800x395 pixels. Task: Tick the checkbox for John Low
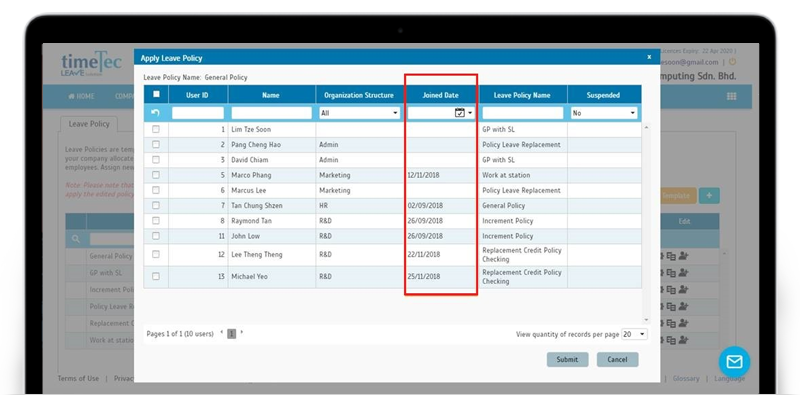click(156, 236)
